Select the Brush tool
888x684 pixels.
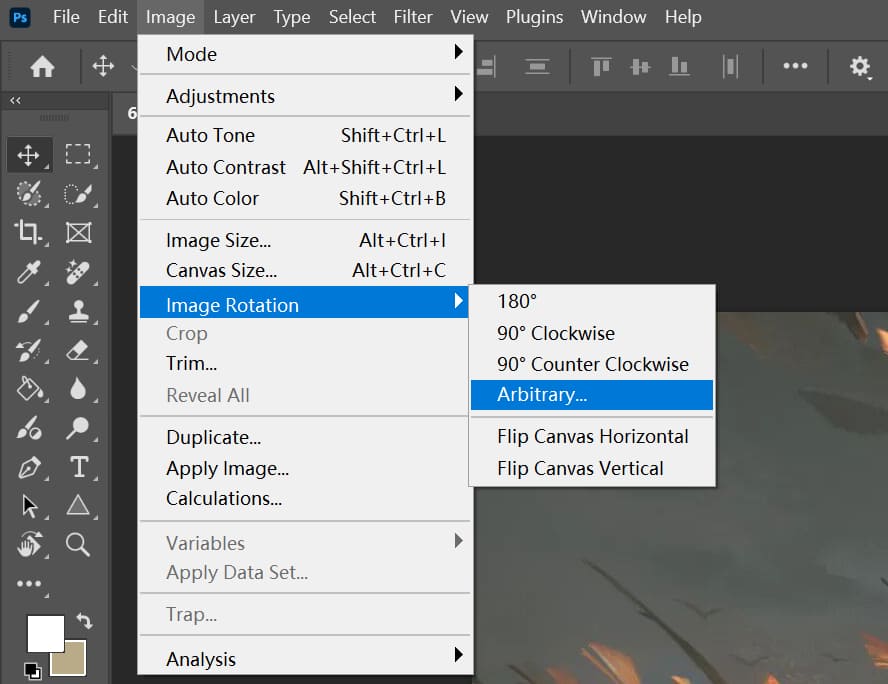point(29,311)
